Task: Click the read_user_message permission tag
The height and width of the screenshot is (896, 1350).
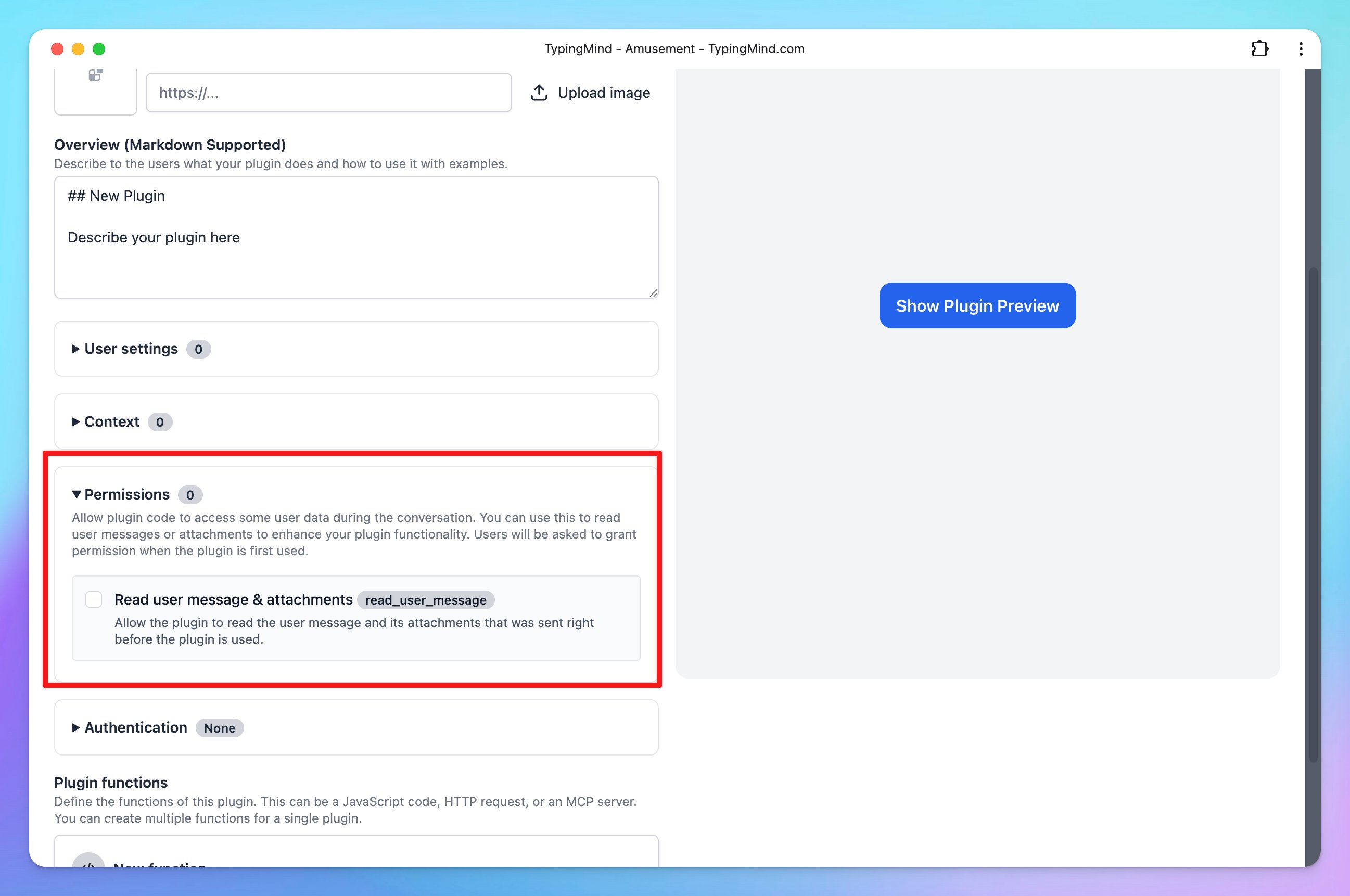Action: point(426,600)
